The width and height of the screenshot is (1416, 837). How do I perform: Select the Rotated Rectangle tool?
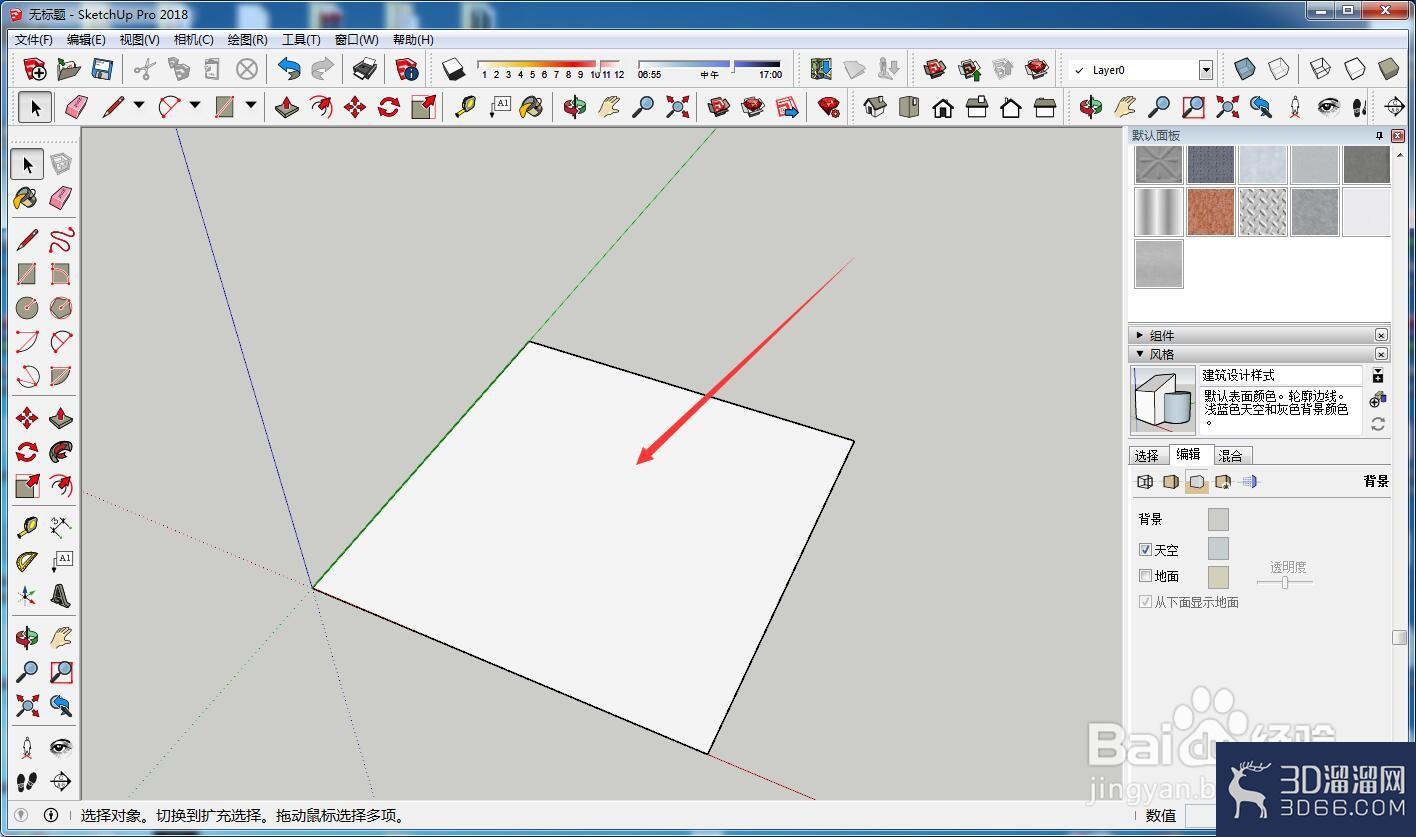(x=61, y=273)
